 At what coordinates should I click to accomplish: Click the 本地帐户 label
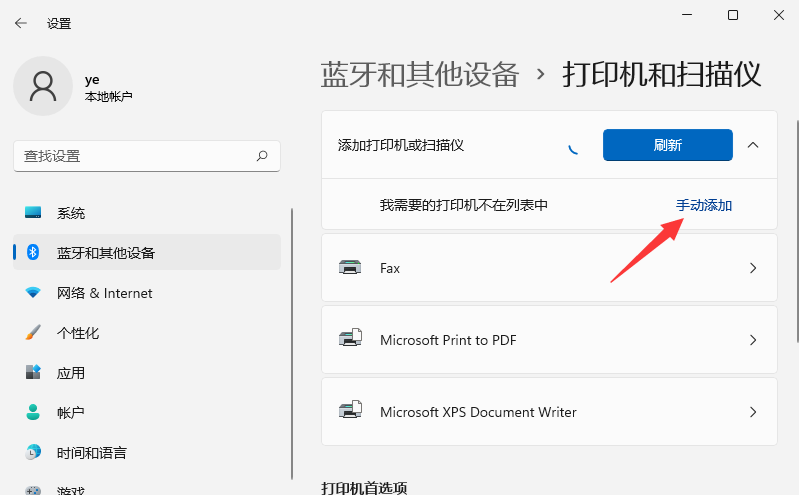pyautogui.click(x=109, y=96)
